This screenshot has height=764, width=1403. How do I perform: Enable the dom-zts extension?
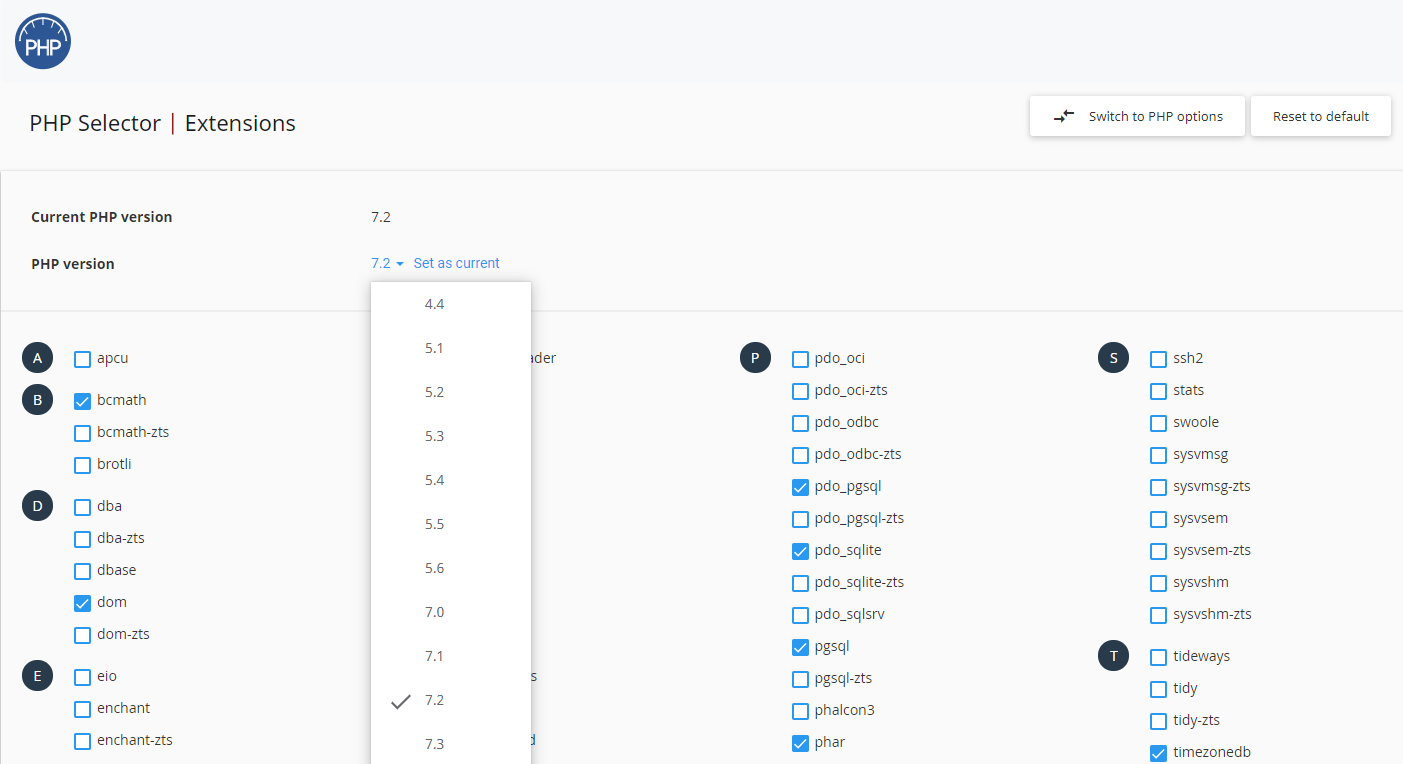83,635
